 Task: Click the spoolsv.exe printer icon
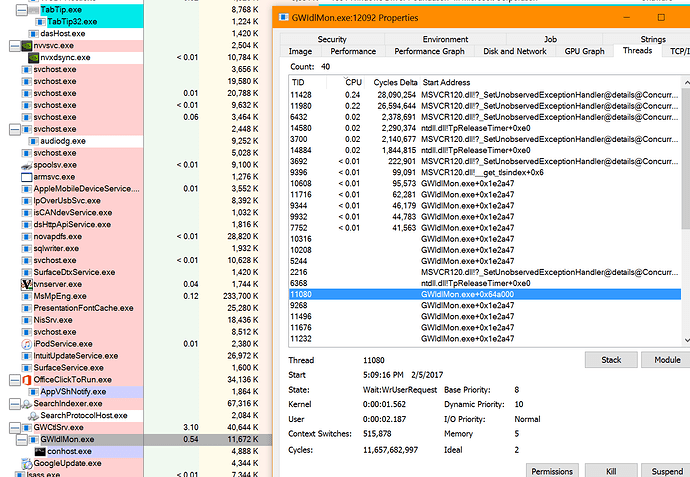click(26, 165)
